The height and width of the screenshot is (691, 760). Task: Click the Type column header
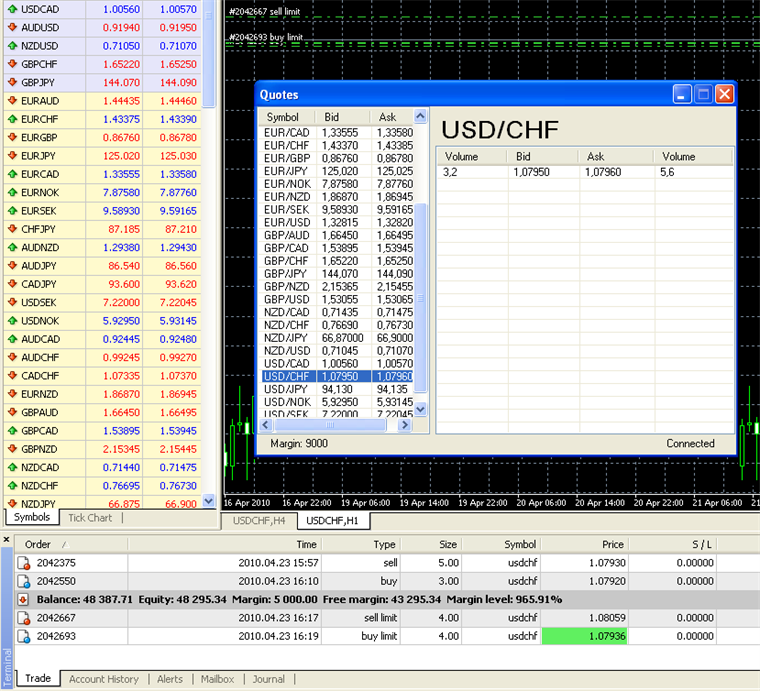point(360,544)
